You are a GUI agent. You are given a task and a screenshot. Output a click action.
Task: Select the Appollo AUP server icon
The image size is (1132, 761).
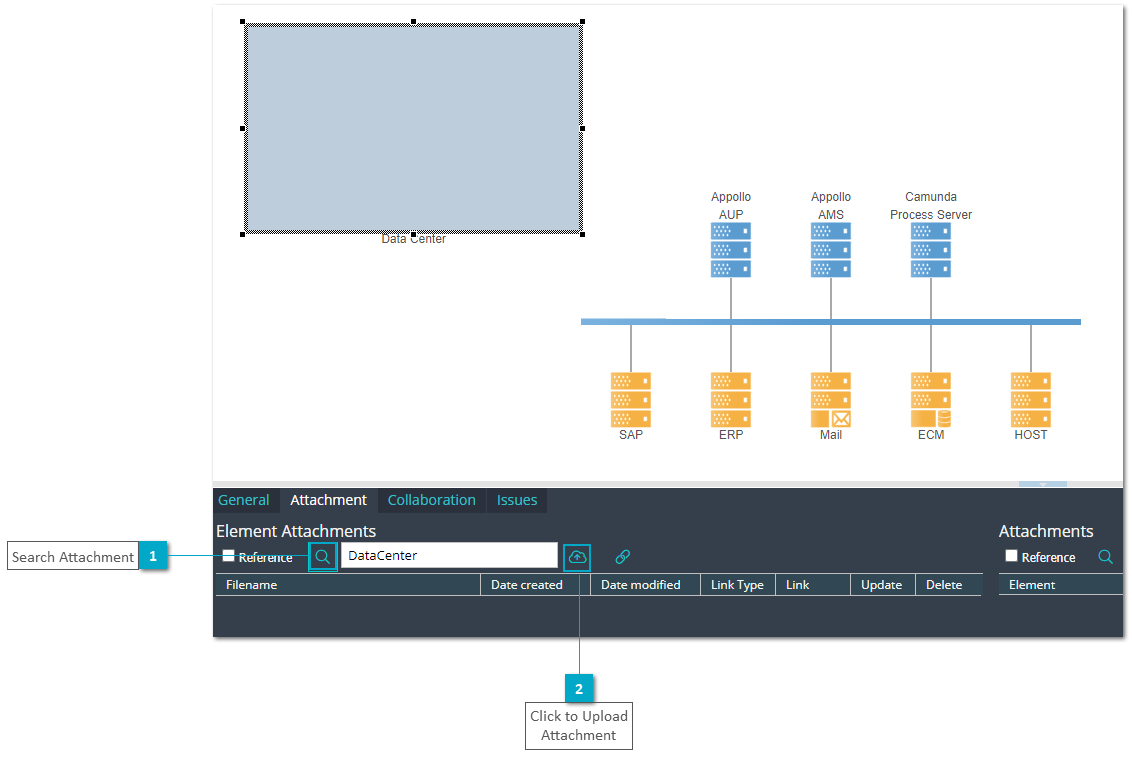(731, 250)
